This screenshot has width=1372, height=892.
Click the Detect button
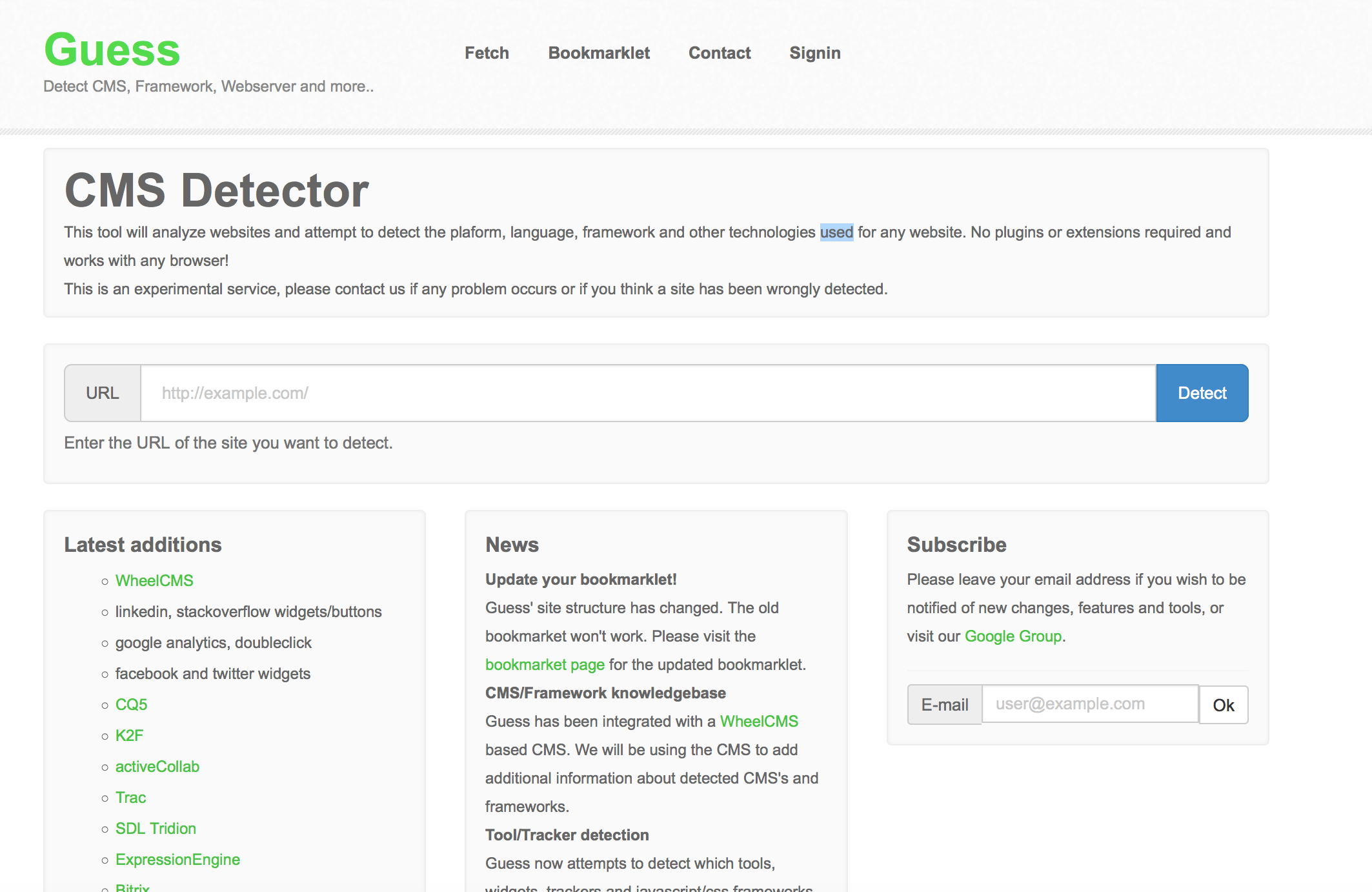(x=1200, y=392)
